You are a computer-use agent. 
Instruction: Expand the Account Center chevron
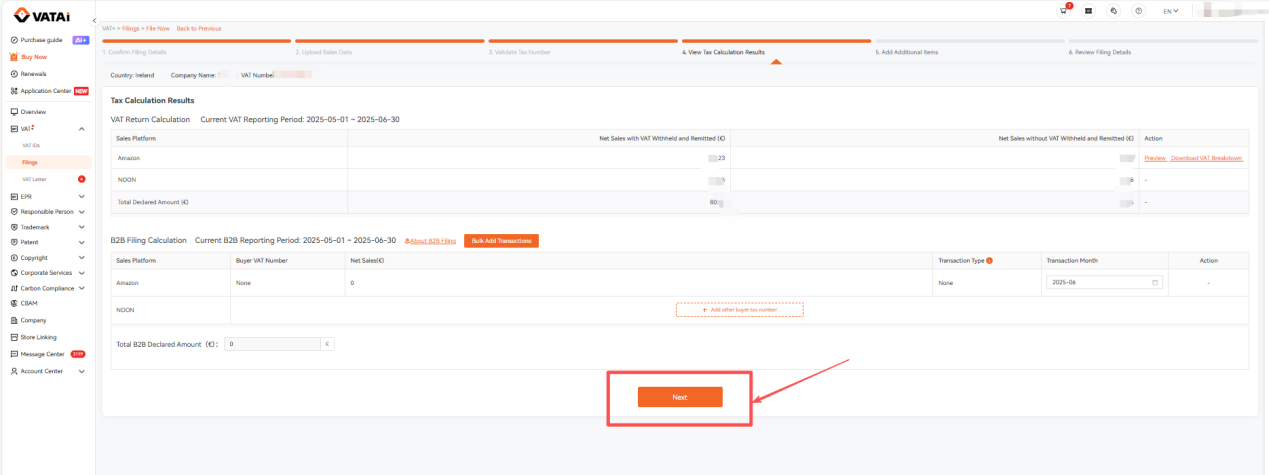(x=82, y=371)
